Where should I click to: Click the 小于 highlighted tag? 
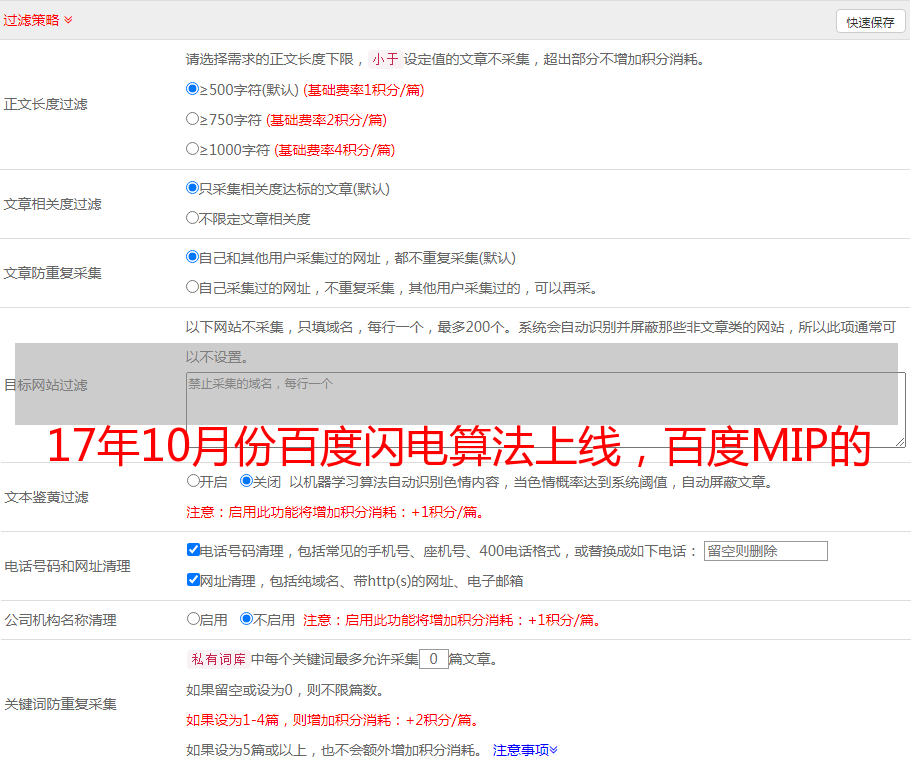pyautogui.click(x=385, y=59)
